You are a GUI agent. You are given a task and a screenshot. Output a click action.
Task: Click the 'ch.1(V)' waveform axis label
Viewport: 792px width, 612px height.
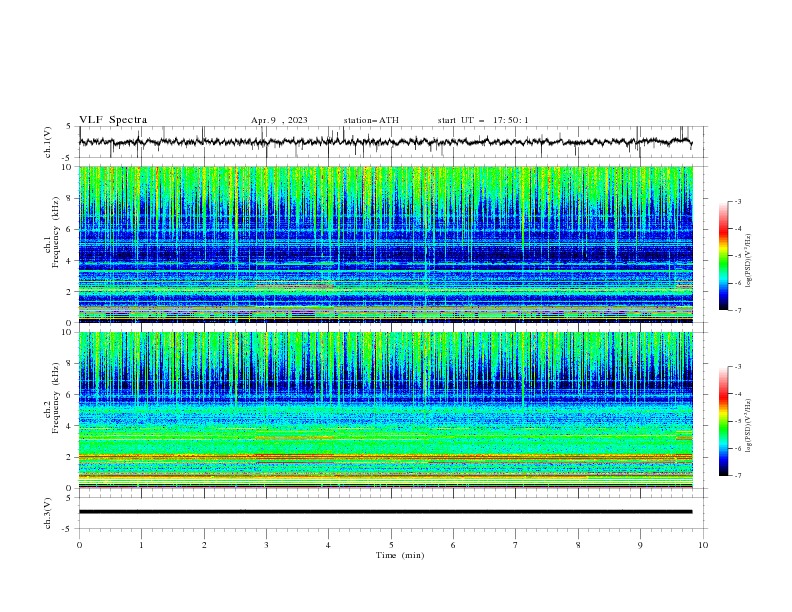point(48,142)
